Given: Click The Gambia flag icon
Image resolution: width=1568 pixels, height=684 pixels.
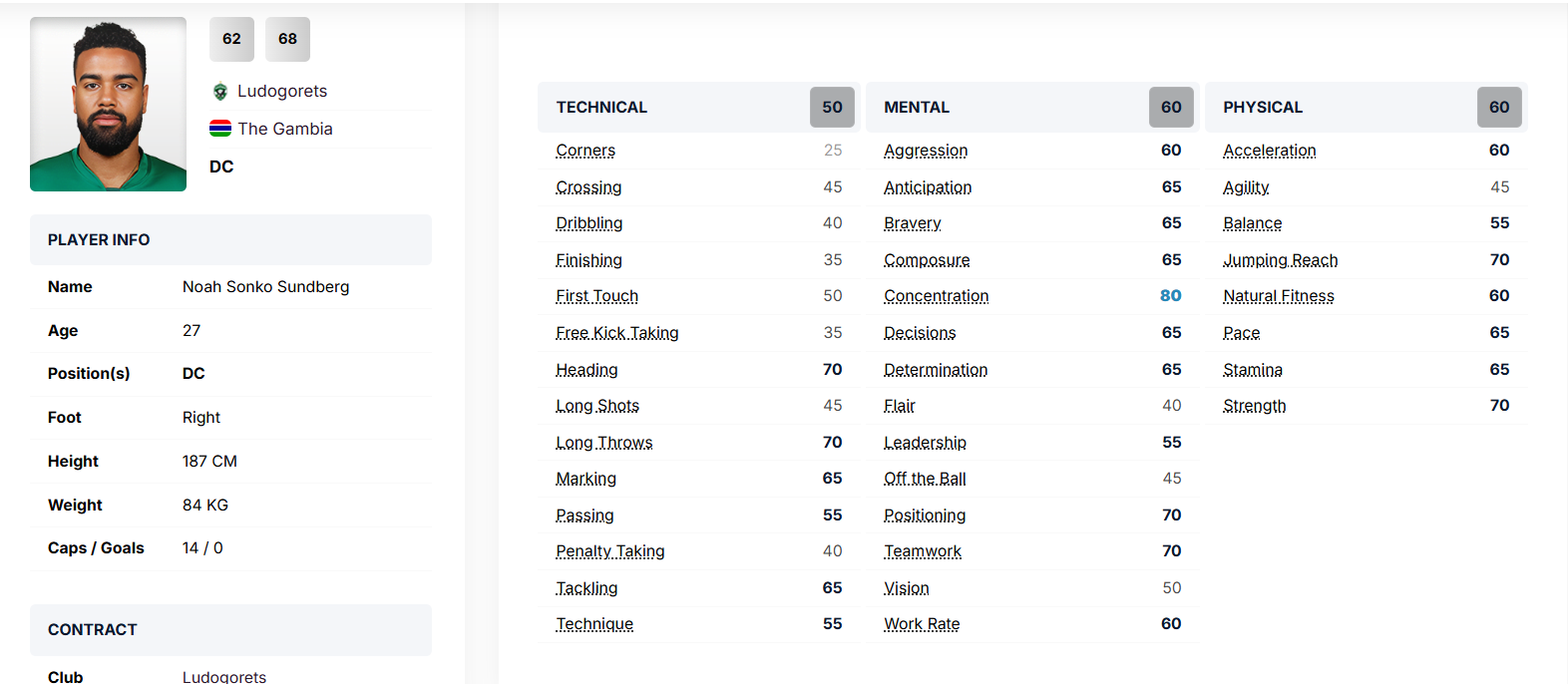Looking at the screenshot, I should (x=220, y=129).
